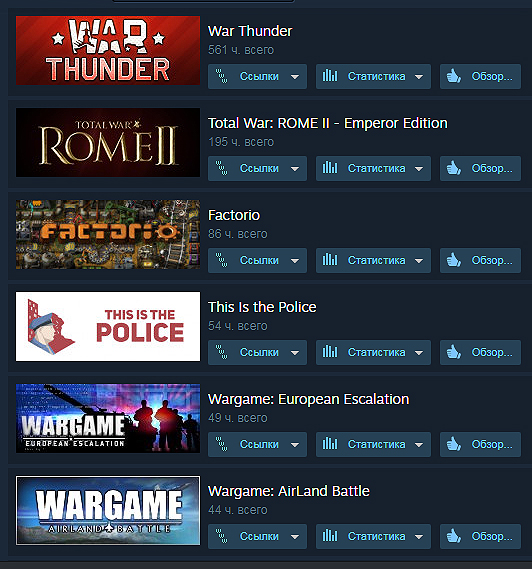Click the thumbs-up icon for This Is the Police
This screenshot has width=532, height=569.
tap(454, 352)
